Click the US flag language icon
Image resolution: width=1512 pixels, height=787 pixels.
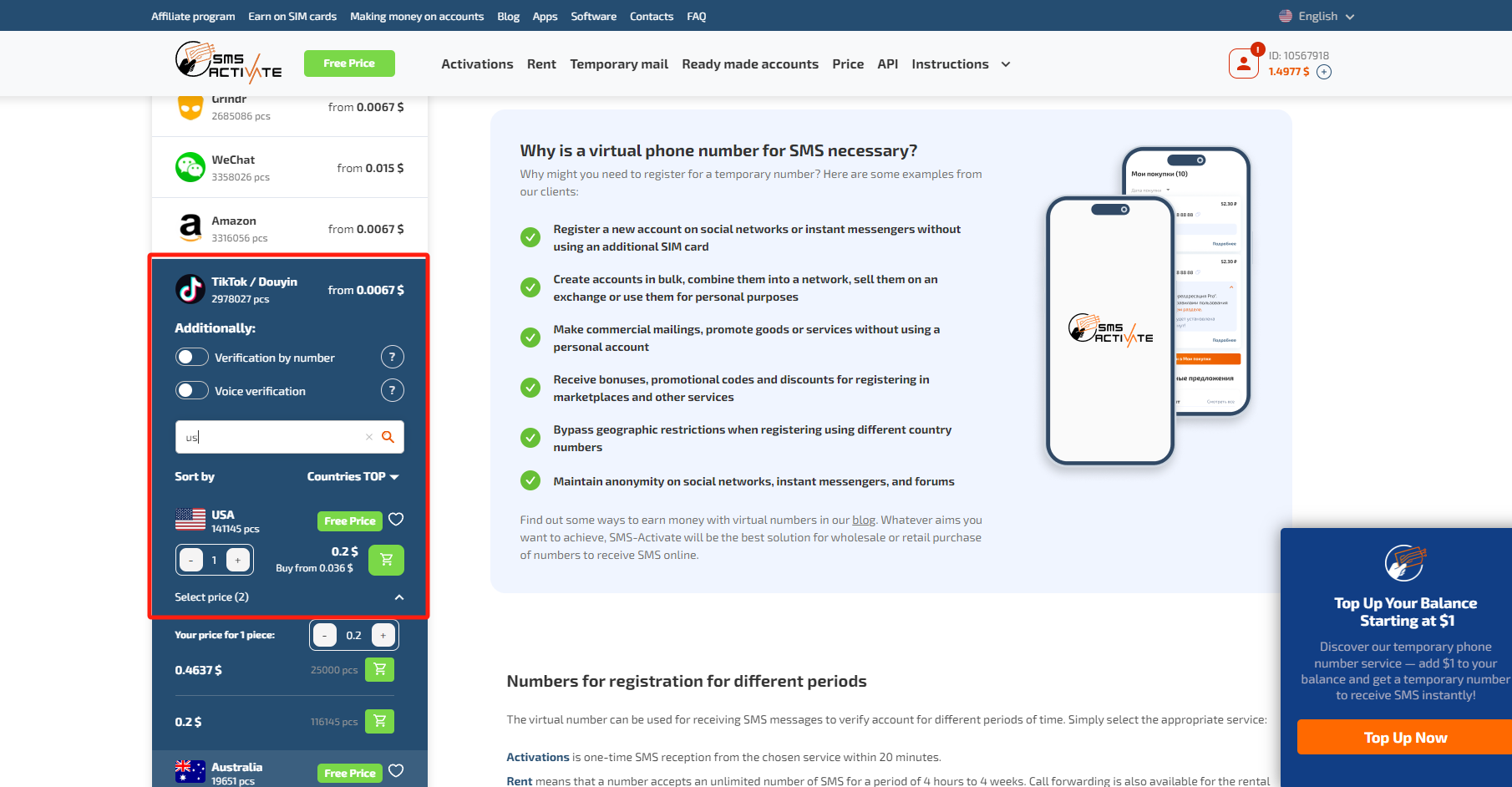coord(1285,16)
